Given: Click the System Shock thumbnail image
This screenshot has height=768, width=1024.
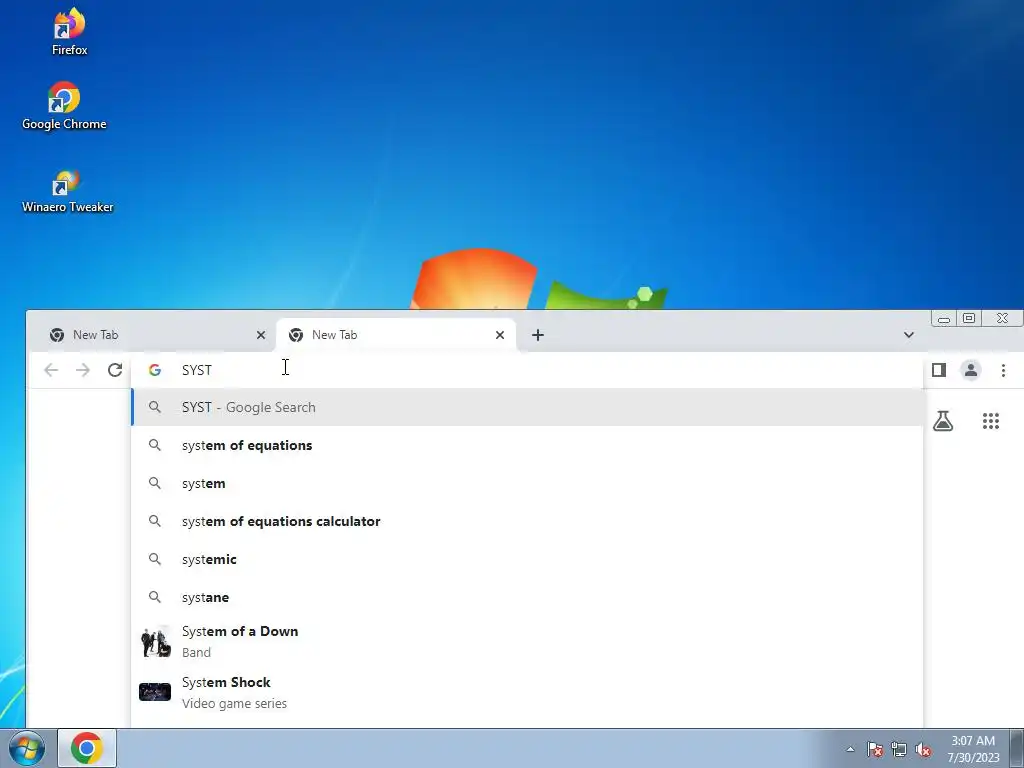Looking at the screenshot, I should point(155,692).
